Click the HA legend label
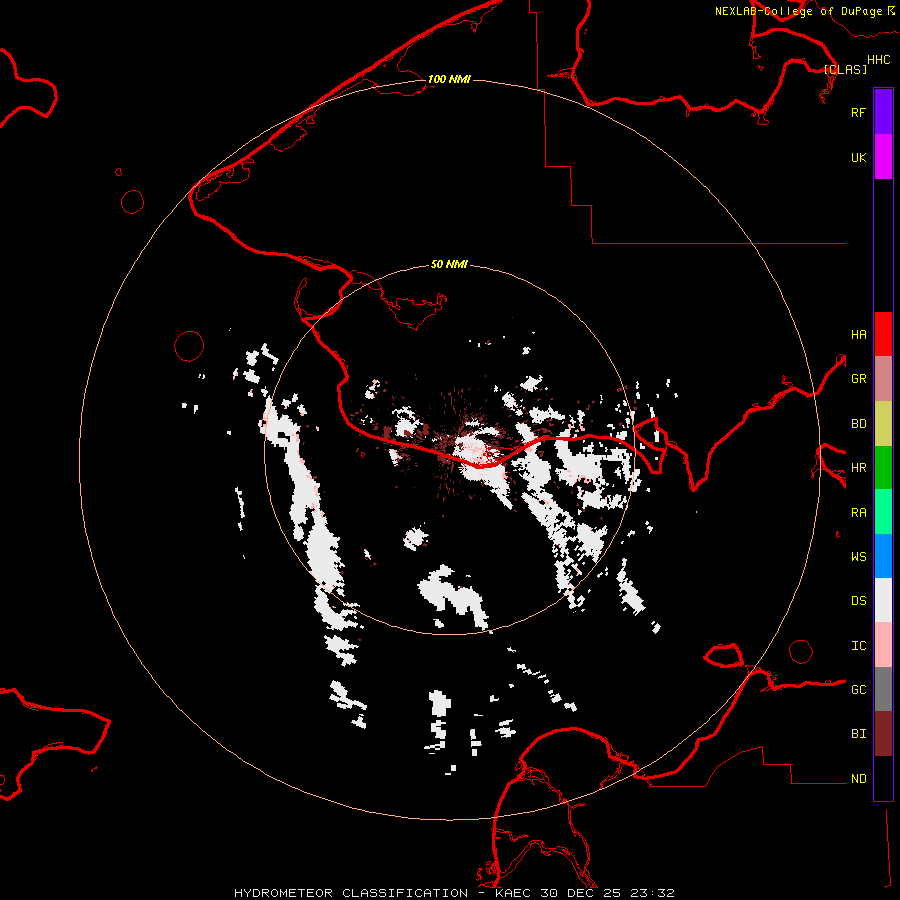This screenshot has width=900, height=900. point(858,335)
